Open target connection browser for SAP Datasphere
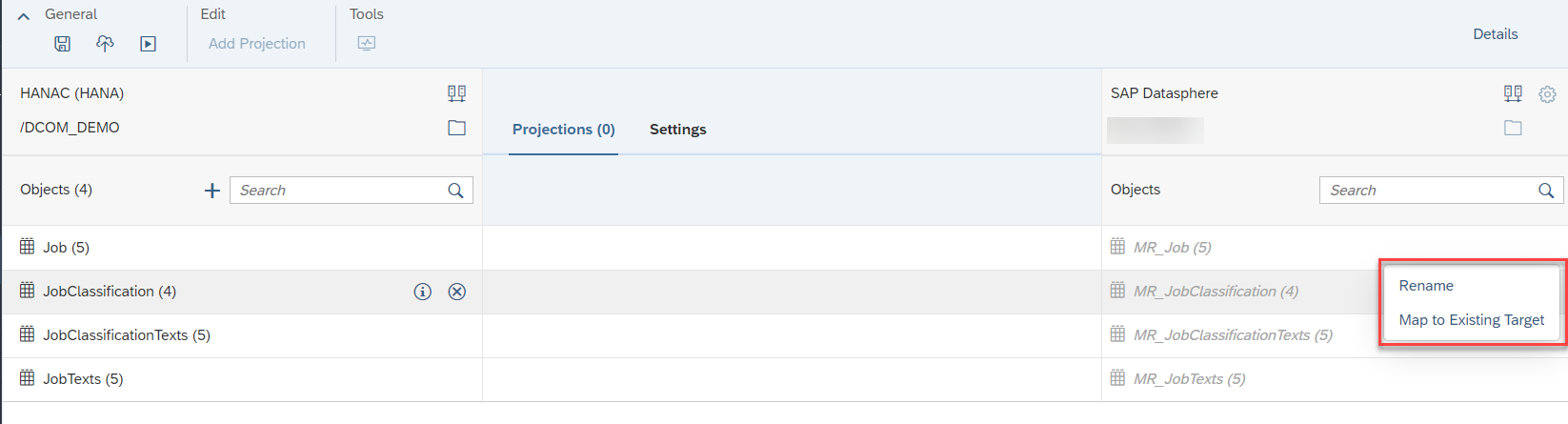This screenshot has width=1568, height=424. pos(1513,93)
